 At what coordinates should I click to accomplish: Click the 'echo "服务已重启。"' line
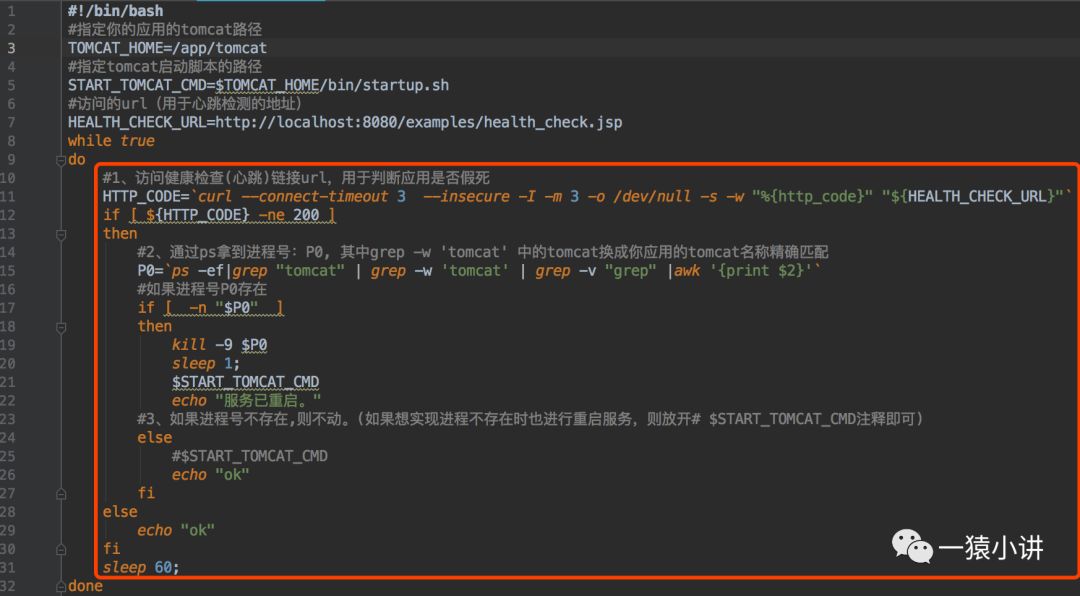(247, 402)
